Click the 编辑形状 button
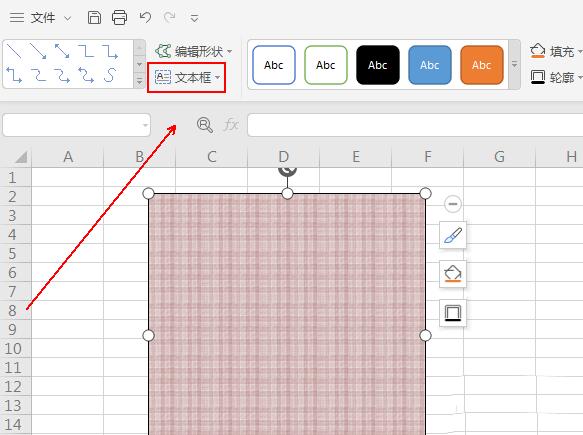583x435 pixels. point(194,51)
